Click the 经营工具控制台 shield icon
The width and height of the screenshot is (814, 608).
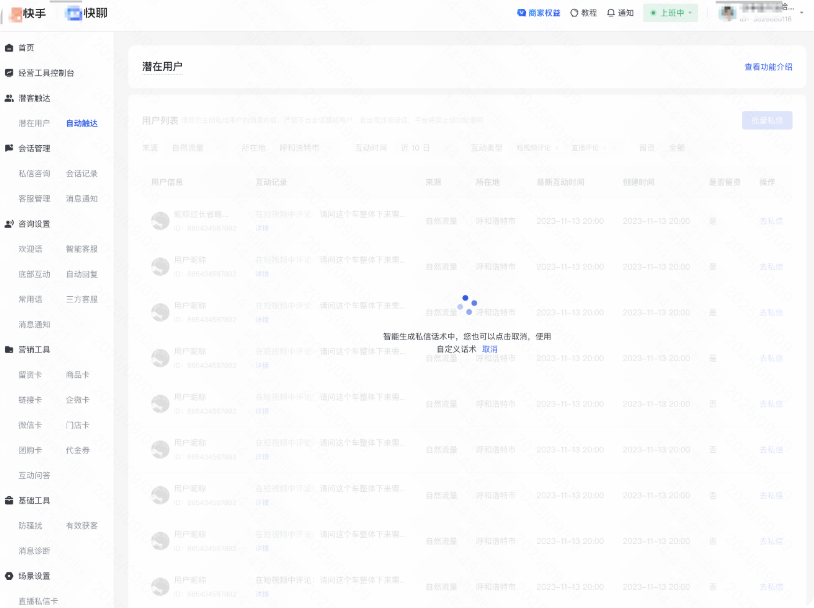coord(9,73)
